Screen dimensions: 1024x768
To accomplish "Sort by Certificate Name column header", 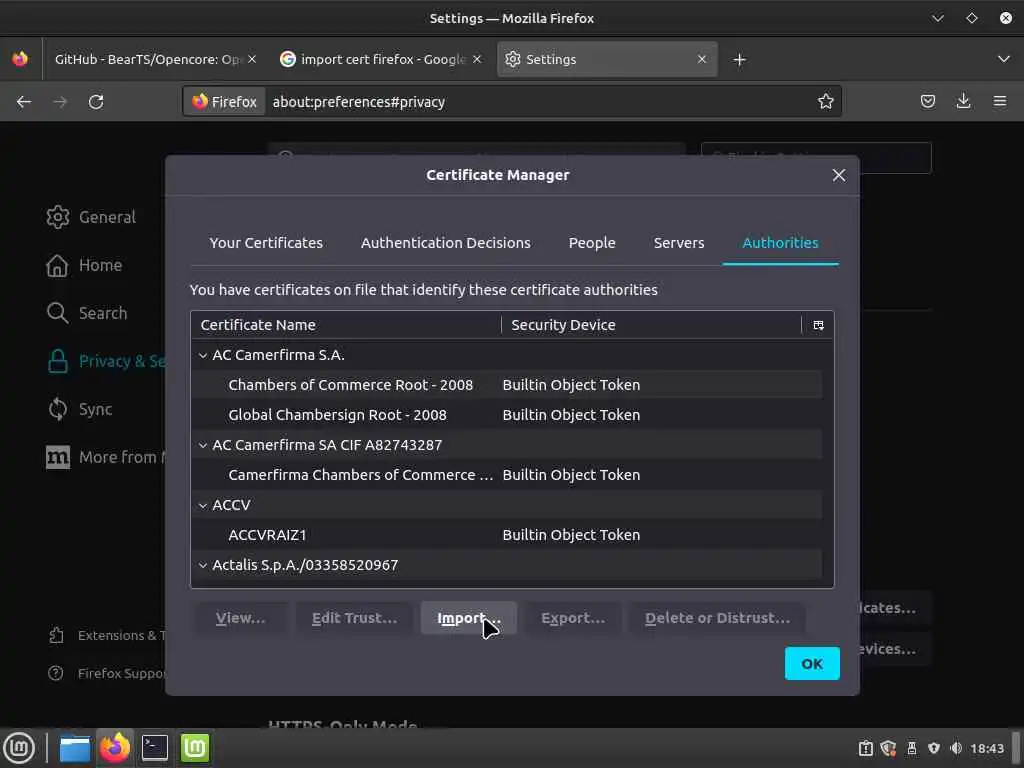I will [x=346, y=325].
